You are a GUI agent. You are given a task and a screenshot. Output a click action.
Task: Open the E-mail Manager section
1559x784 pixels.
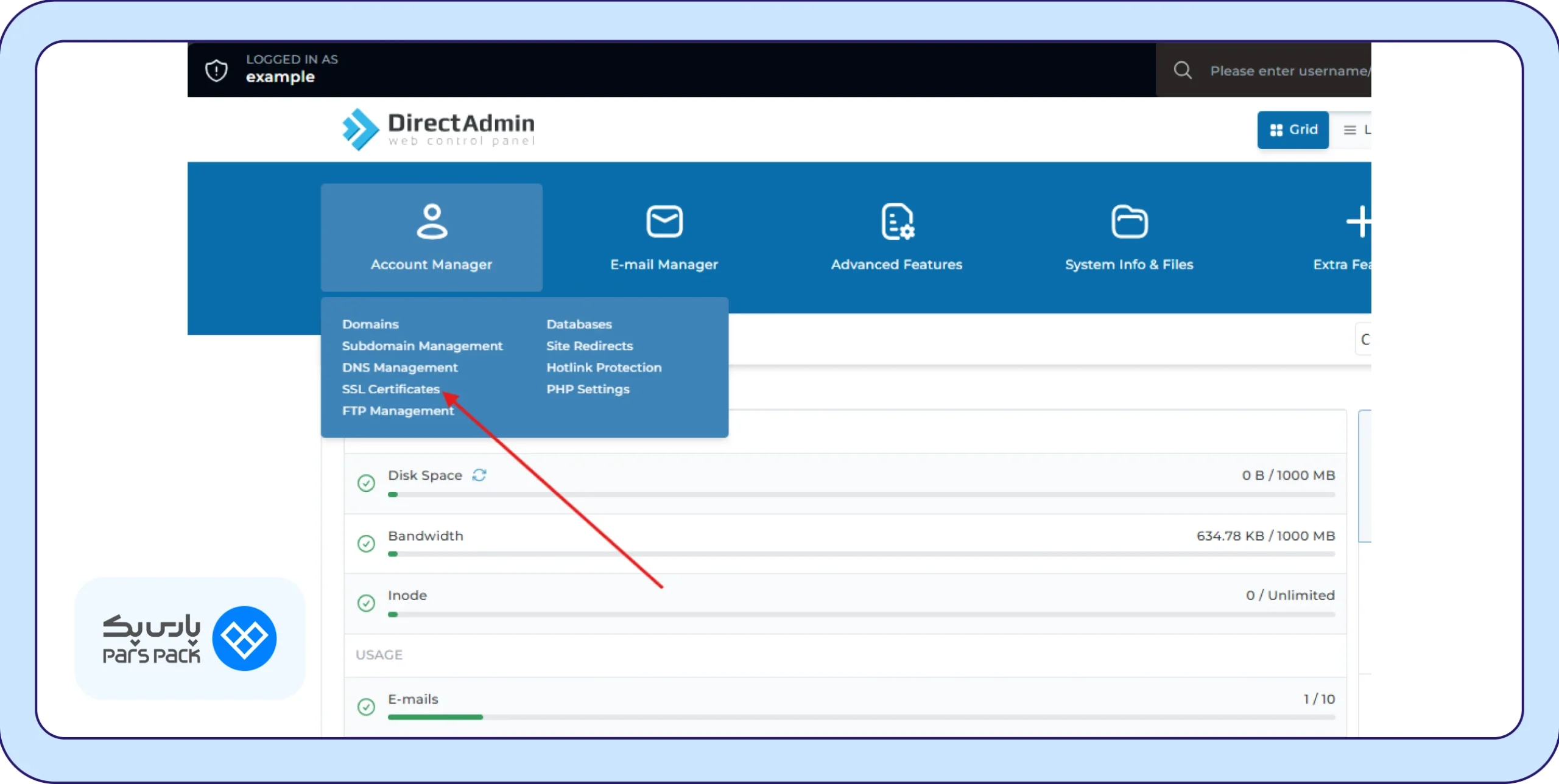tap(664, 237)
